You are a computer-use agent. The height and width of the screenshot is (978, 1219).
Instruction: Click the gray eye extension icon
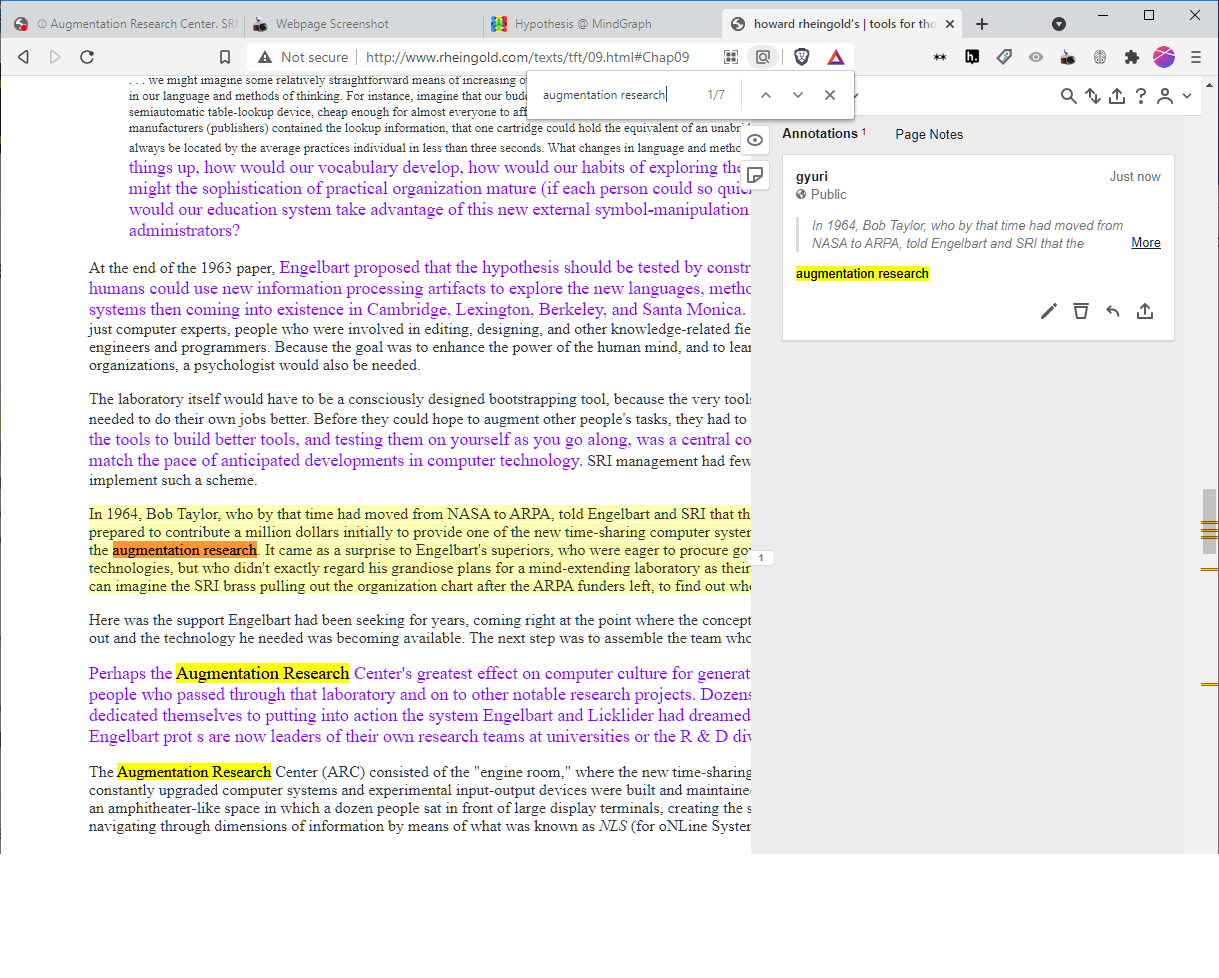[1036, 57]
